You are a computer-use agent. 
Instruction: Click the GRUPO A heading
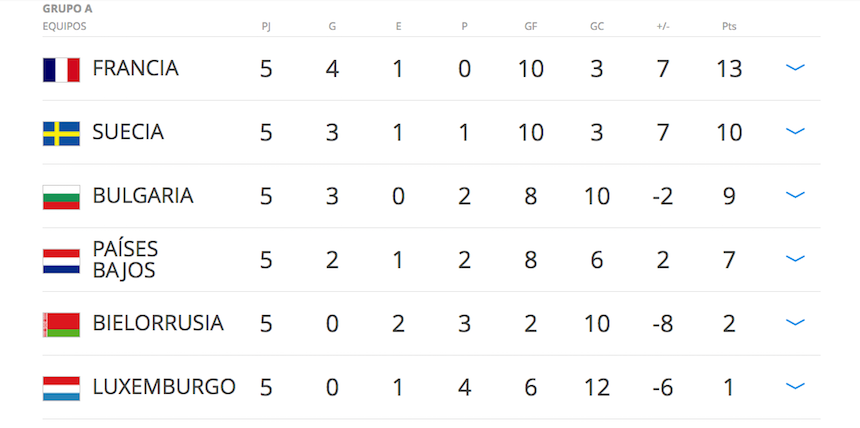point(68,9)
